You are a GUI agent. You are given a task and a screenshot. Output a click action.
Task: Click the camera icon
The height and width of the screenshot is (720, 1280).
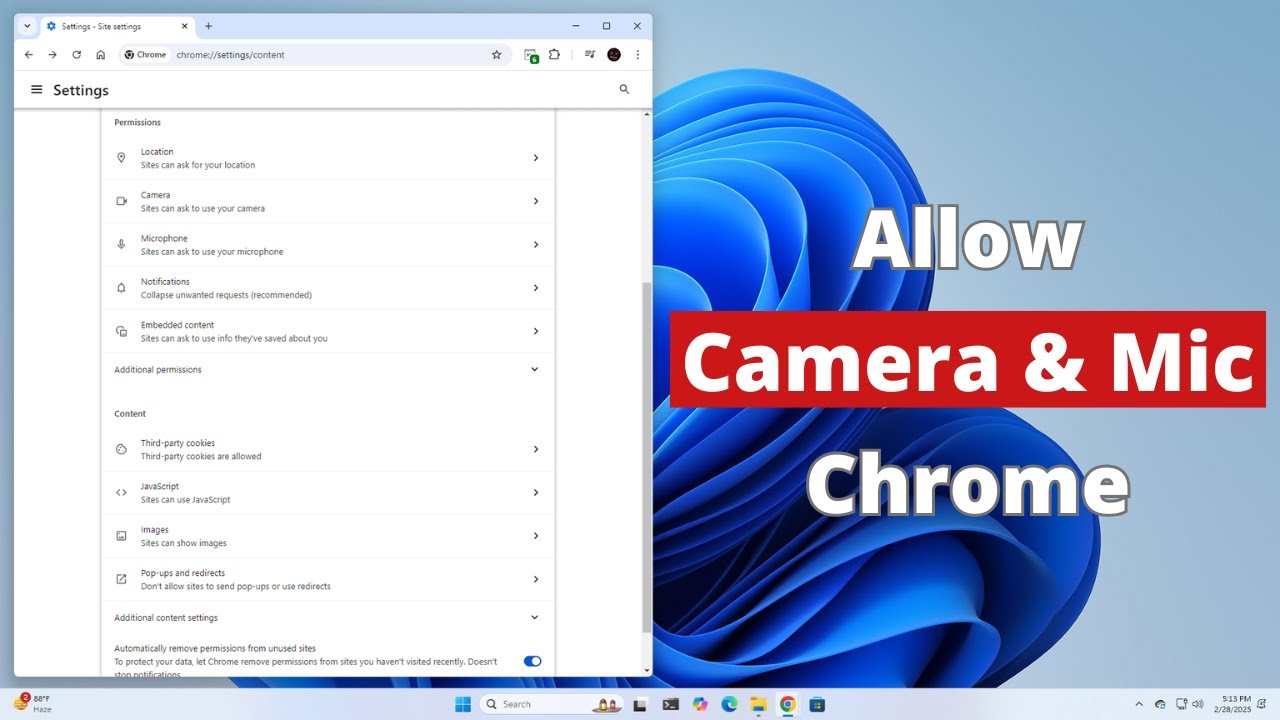pyautogui.click(x=121, y=201)
